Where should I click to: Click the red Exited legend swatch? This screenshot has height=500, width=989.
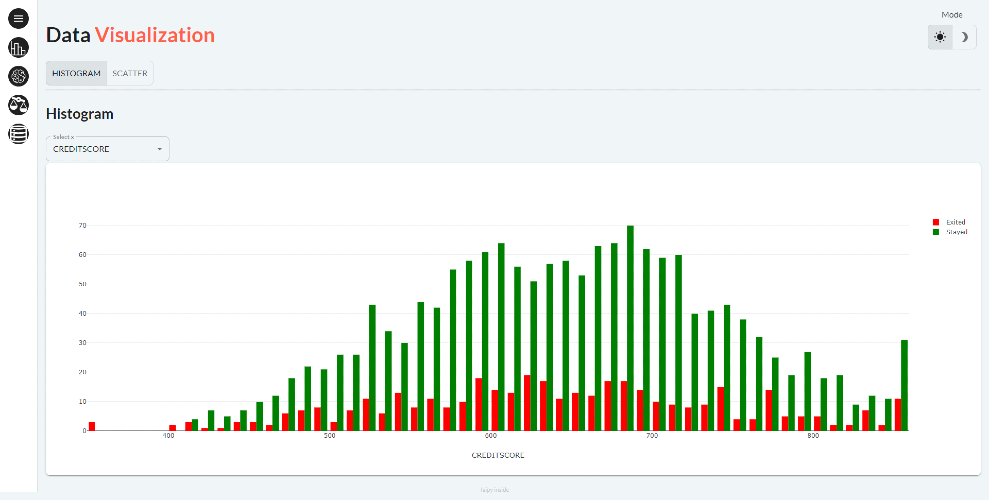(936, 222)
